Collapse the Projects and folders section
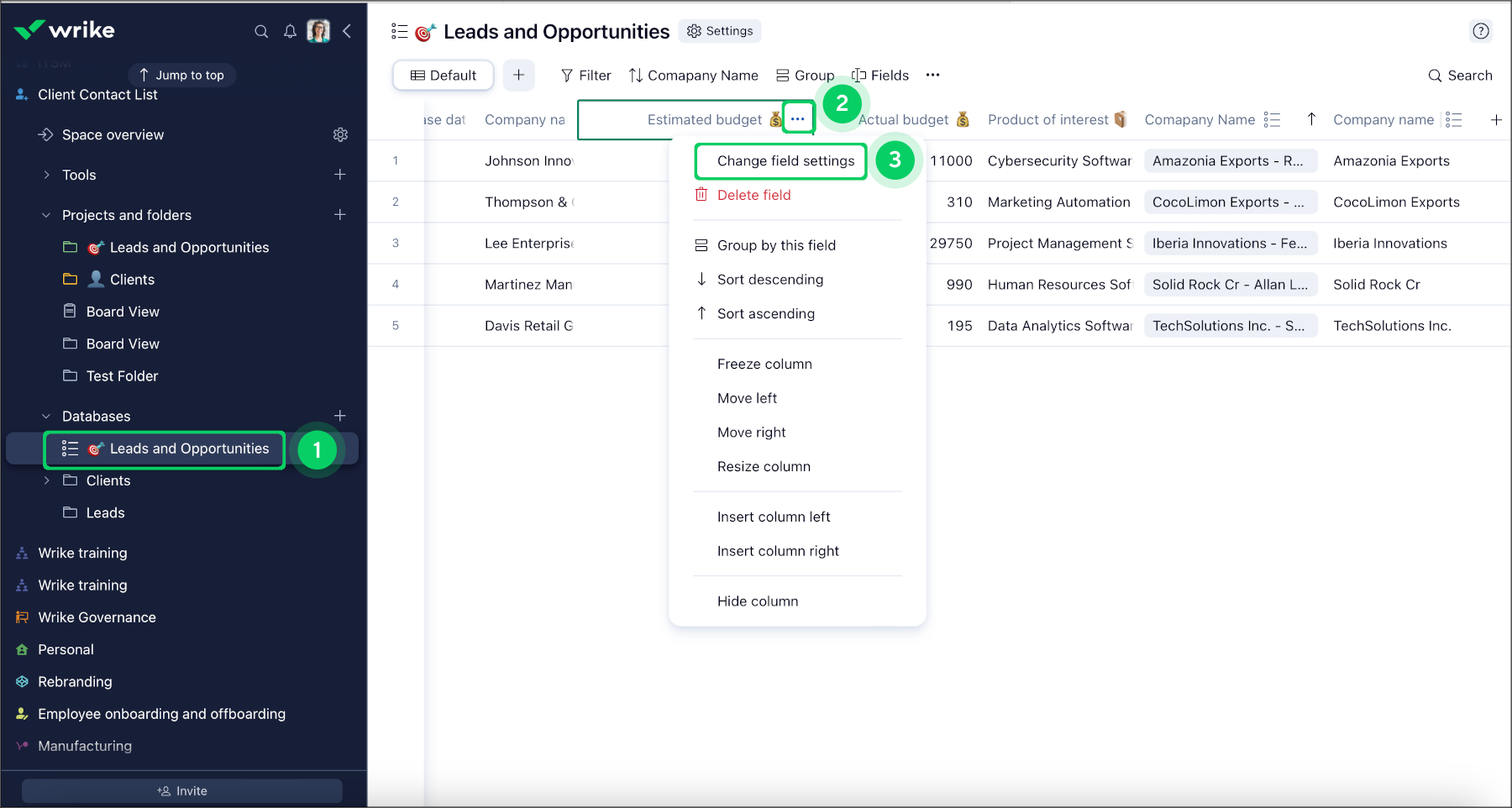 point(47,215)
